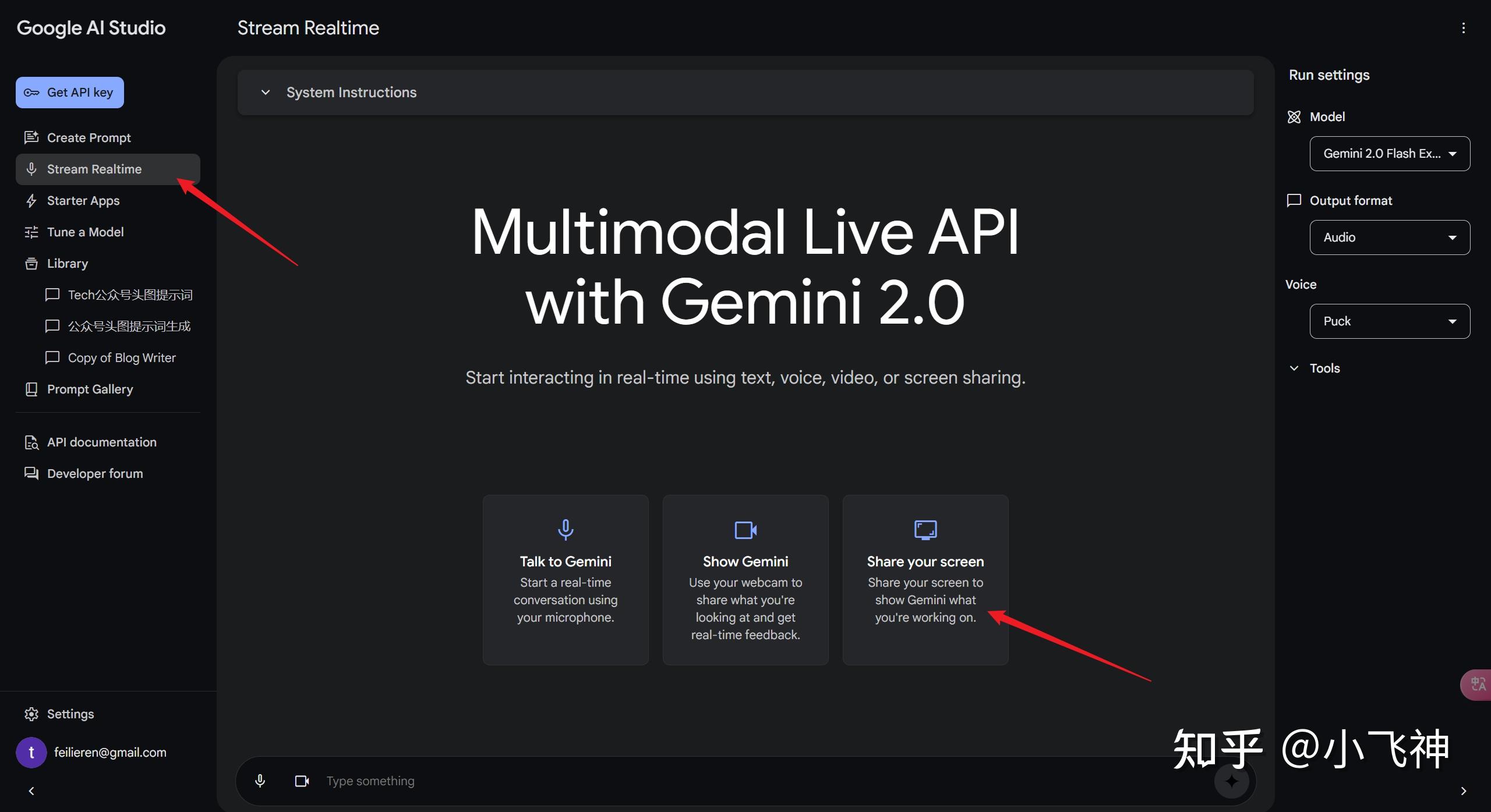
Task: Click the Library icon in the sidebar
Action: point(31,263)
